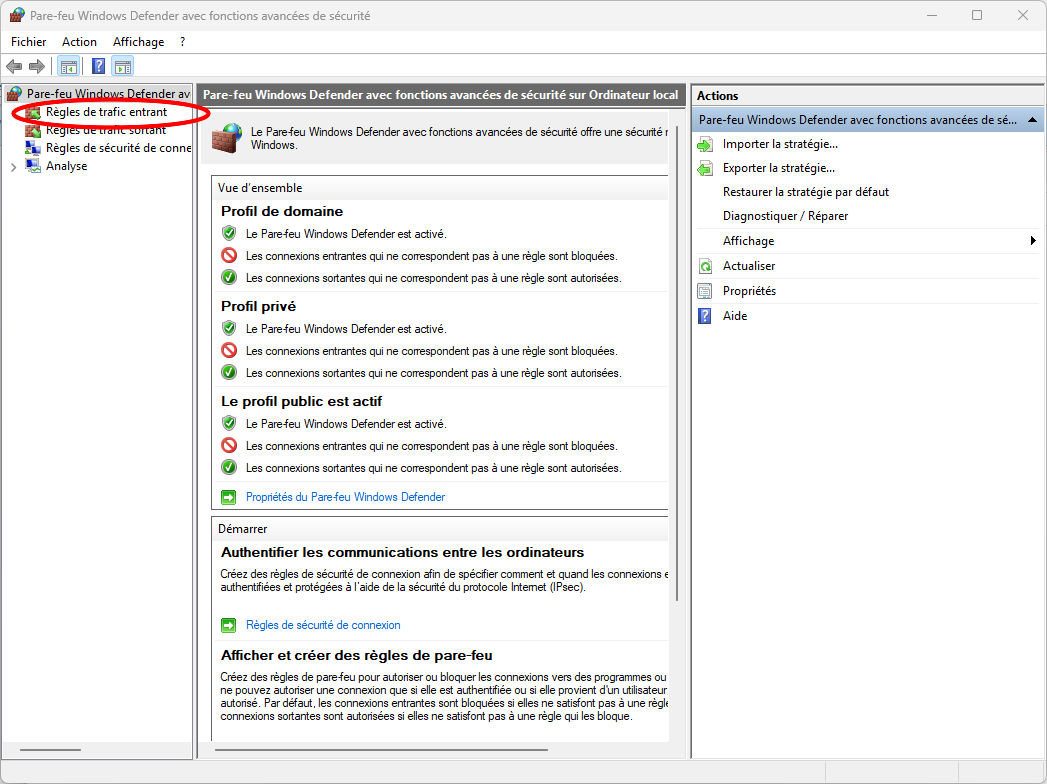The width and height of the screenshot is (1047, 784).
Task: Toggle the console tree show/hide toolbar icon
Action: [69, 67]
